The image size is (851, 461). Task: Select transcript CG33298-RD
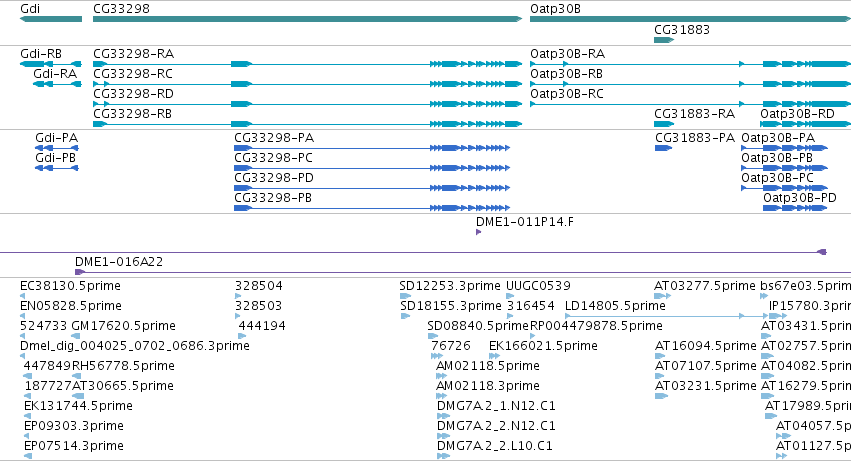click(134, 94)
